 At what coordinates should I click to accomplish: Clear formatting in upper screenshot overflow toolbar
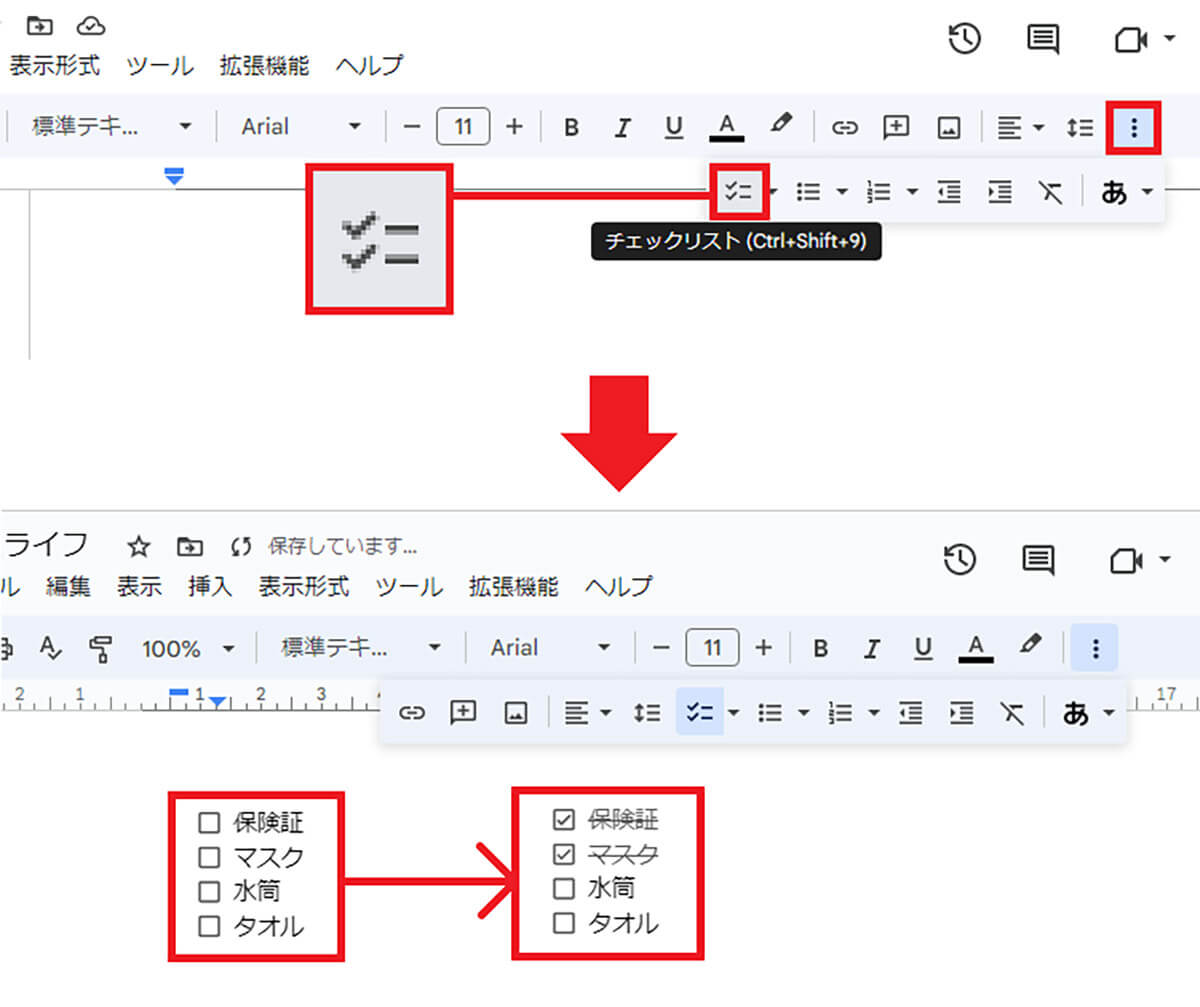(x=1050, y=192)
